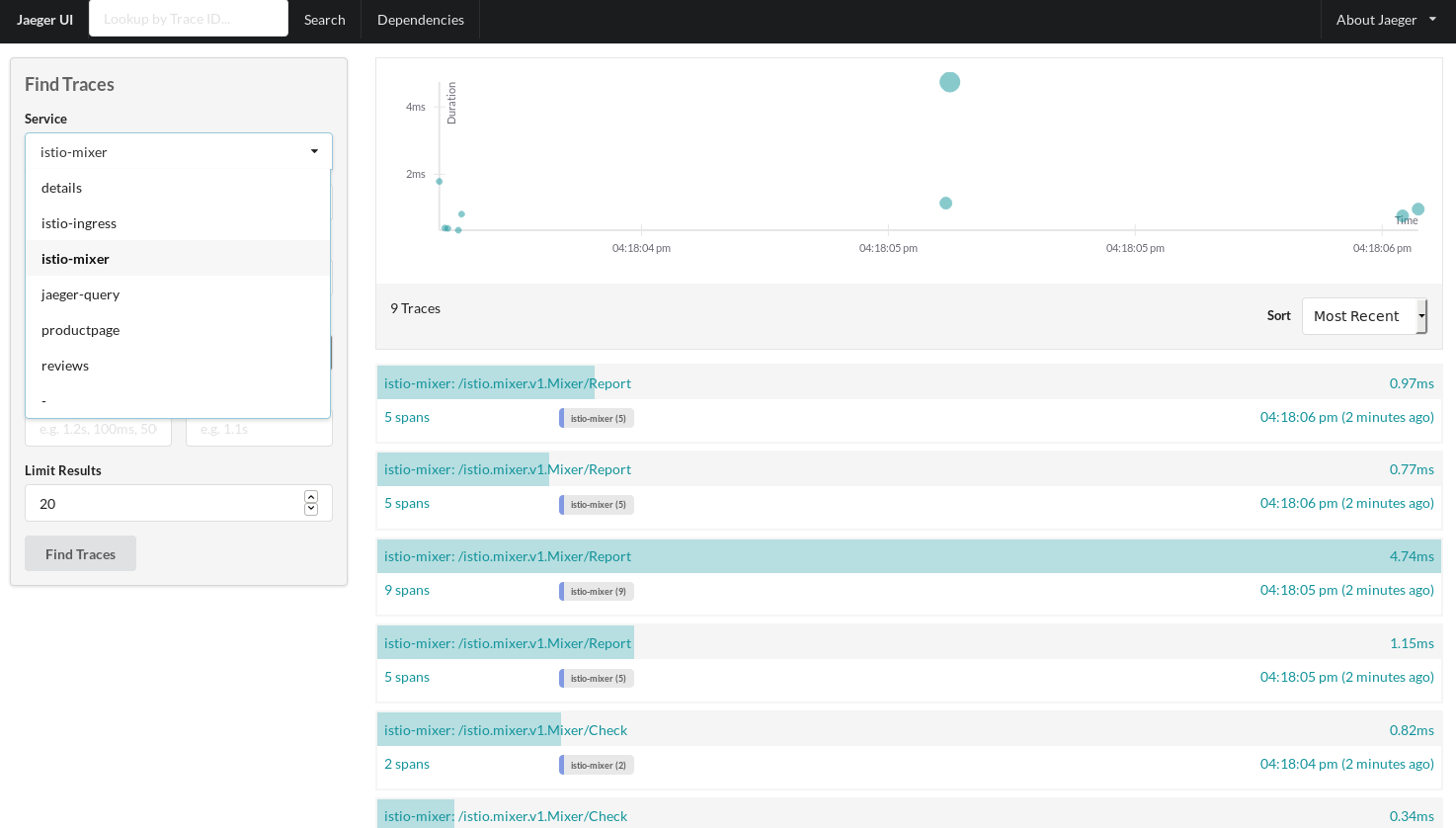Click the scatter plot dot at 04:18:05 pm
The height and width of the screenshot is (828, 1456).
click(945, 203)
